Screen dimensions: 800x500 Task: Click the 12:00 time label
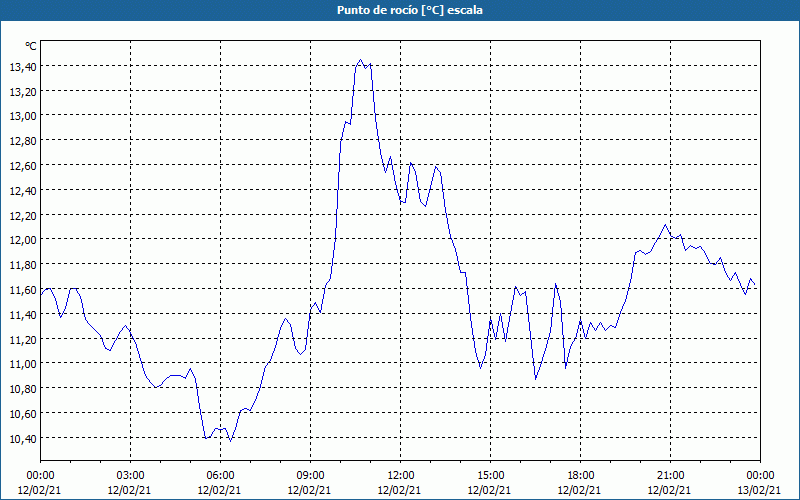(x=401, y=476)
